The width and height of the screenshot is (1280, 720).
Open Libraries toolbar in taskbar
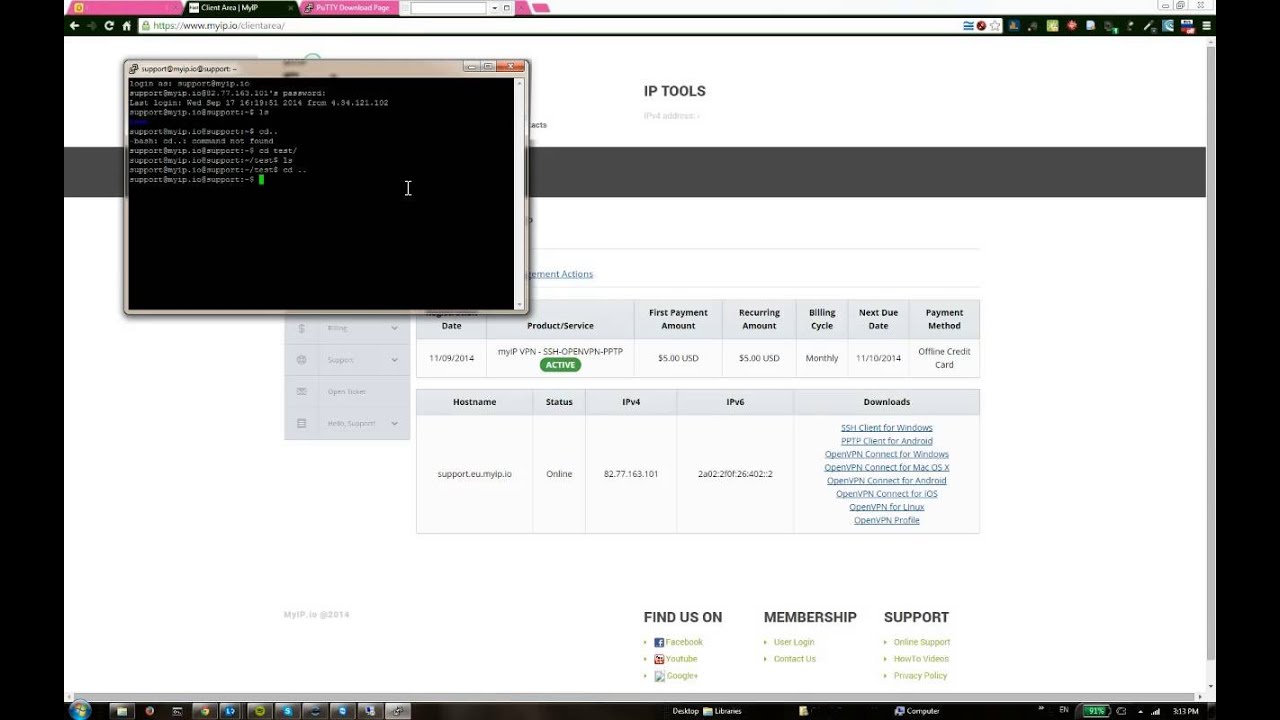722,711
